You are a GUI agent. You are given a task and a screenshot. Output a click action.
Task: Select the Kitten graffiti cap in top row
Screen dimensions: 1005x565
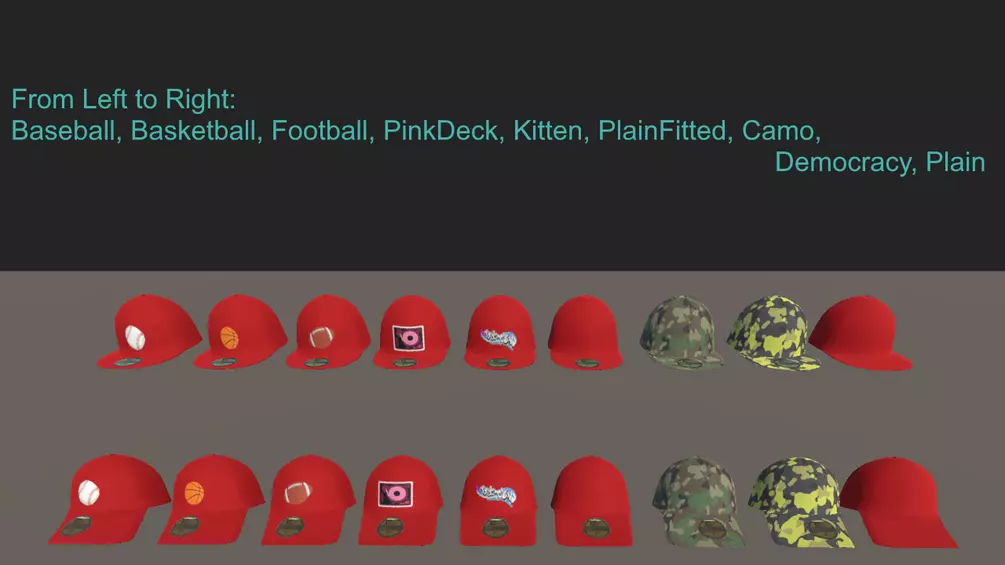pos(499,332)
